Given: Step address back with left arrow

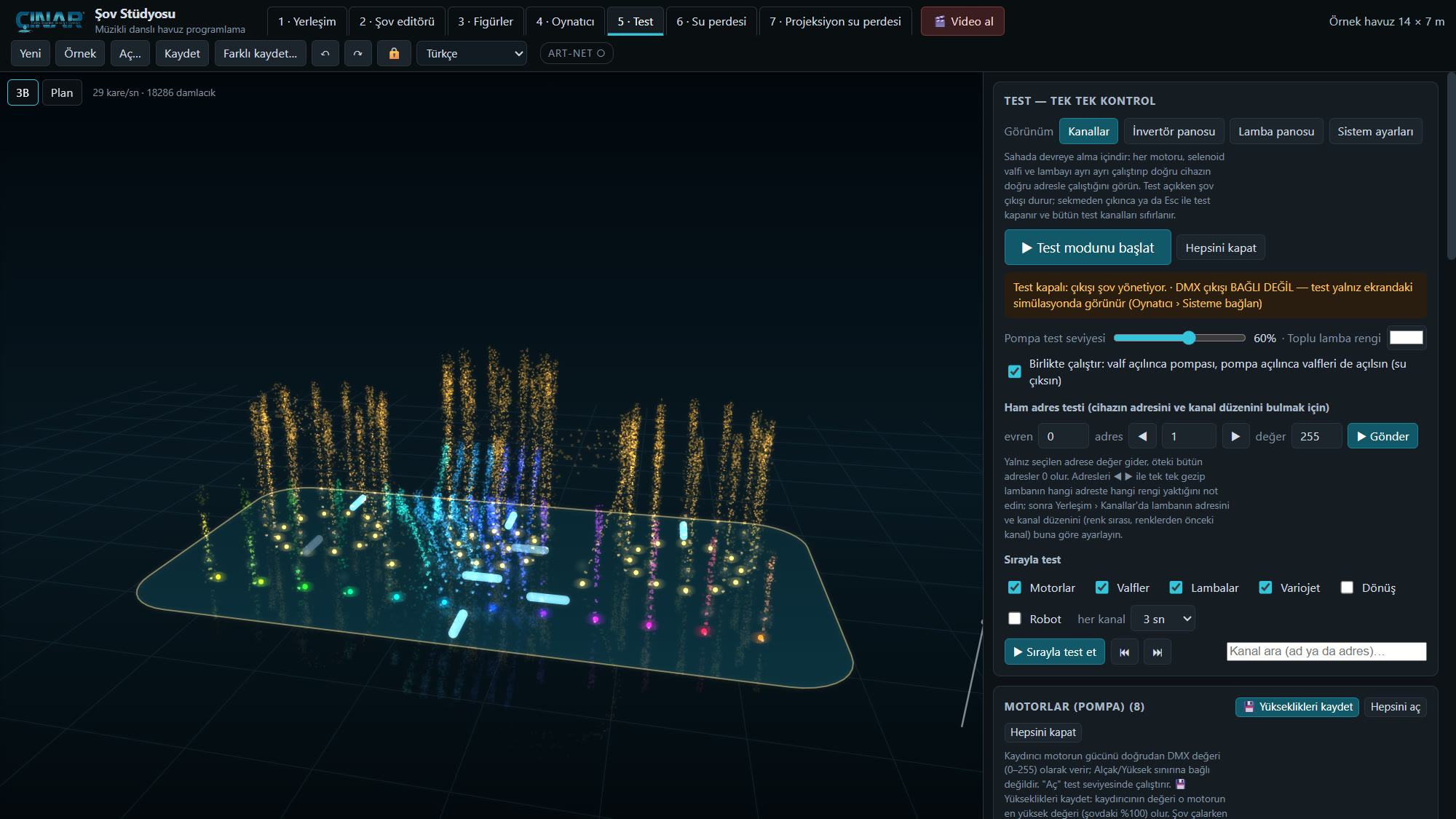Looking at the screenshot, I should [x=1142, y=436].
